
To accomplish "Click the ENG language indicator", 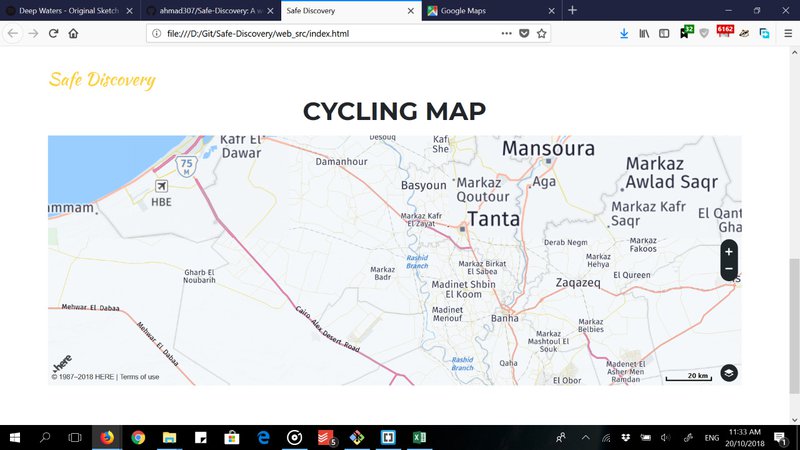I will pyautogui.click(x=711, y=438).
